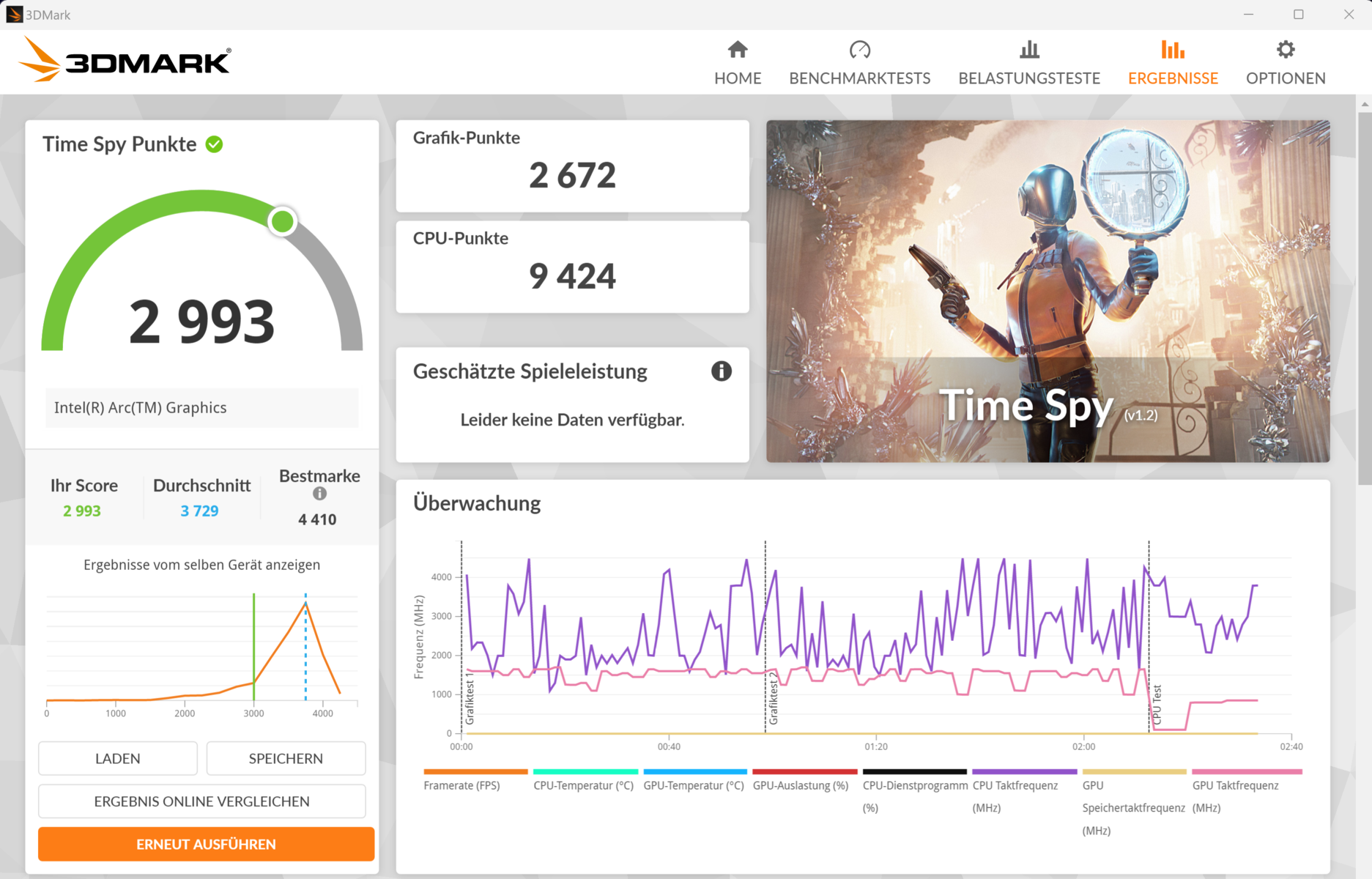The height and width of the screenshot is (879, 1372).
Task: Click the 3DMark title bar app icon
Action: coord(14,15)
